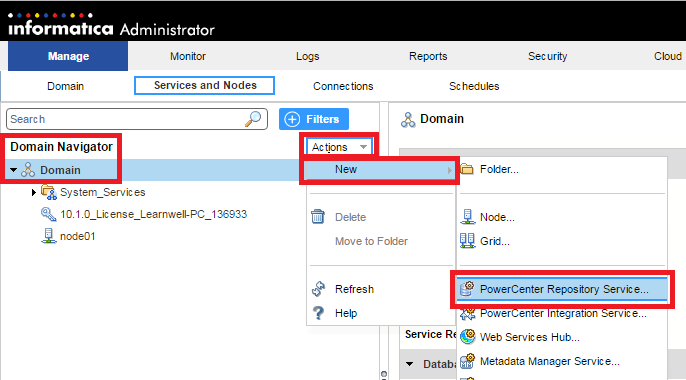Open the Connections tab
This screenshot has height=380, width=686.
343,86
